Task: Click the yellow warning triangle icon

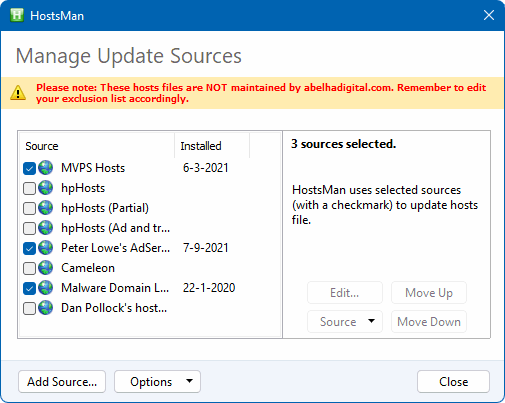Action: coord(18,93)
